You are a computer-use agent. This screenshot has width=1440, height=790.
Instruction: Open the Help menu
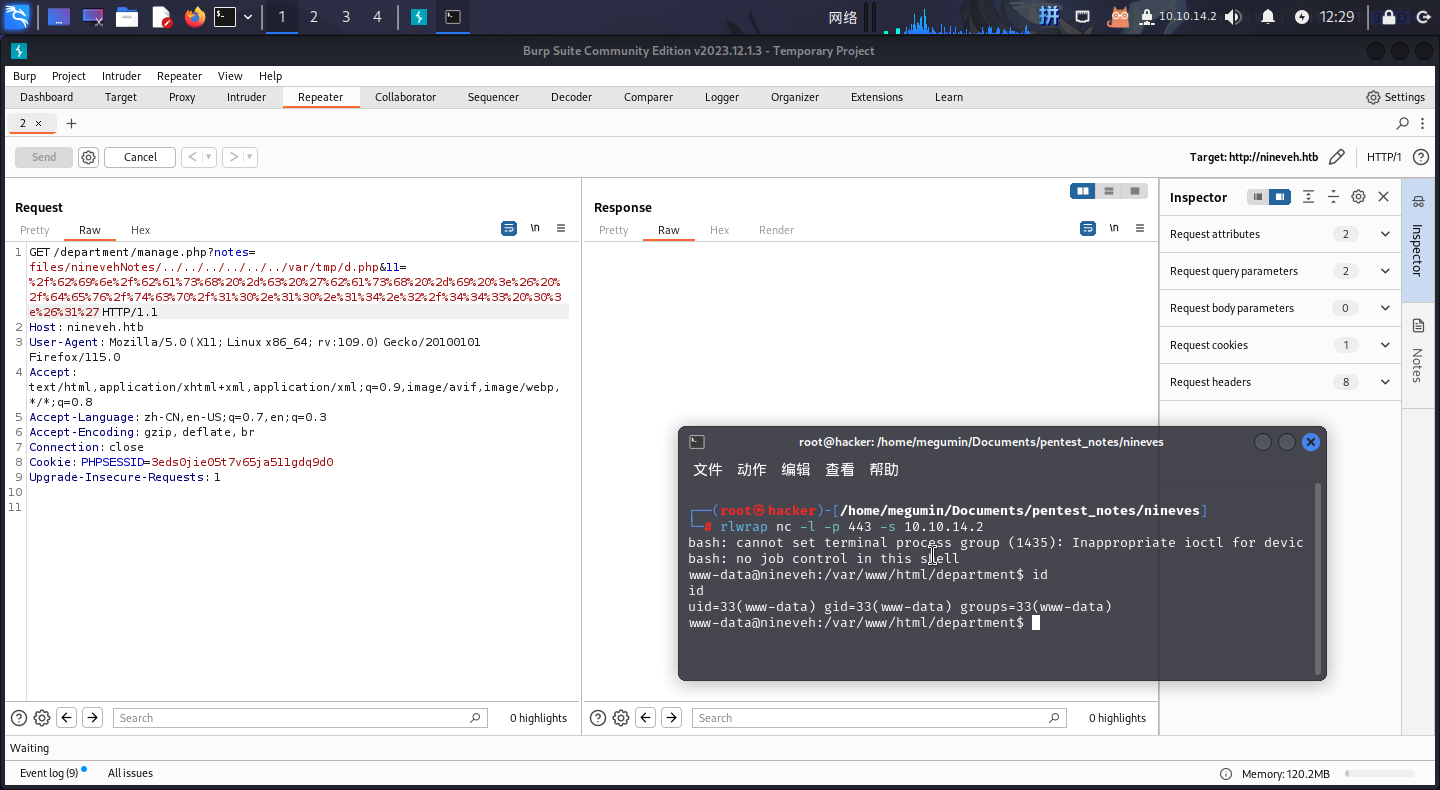(x=270, y=76)
